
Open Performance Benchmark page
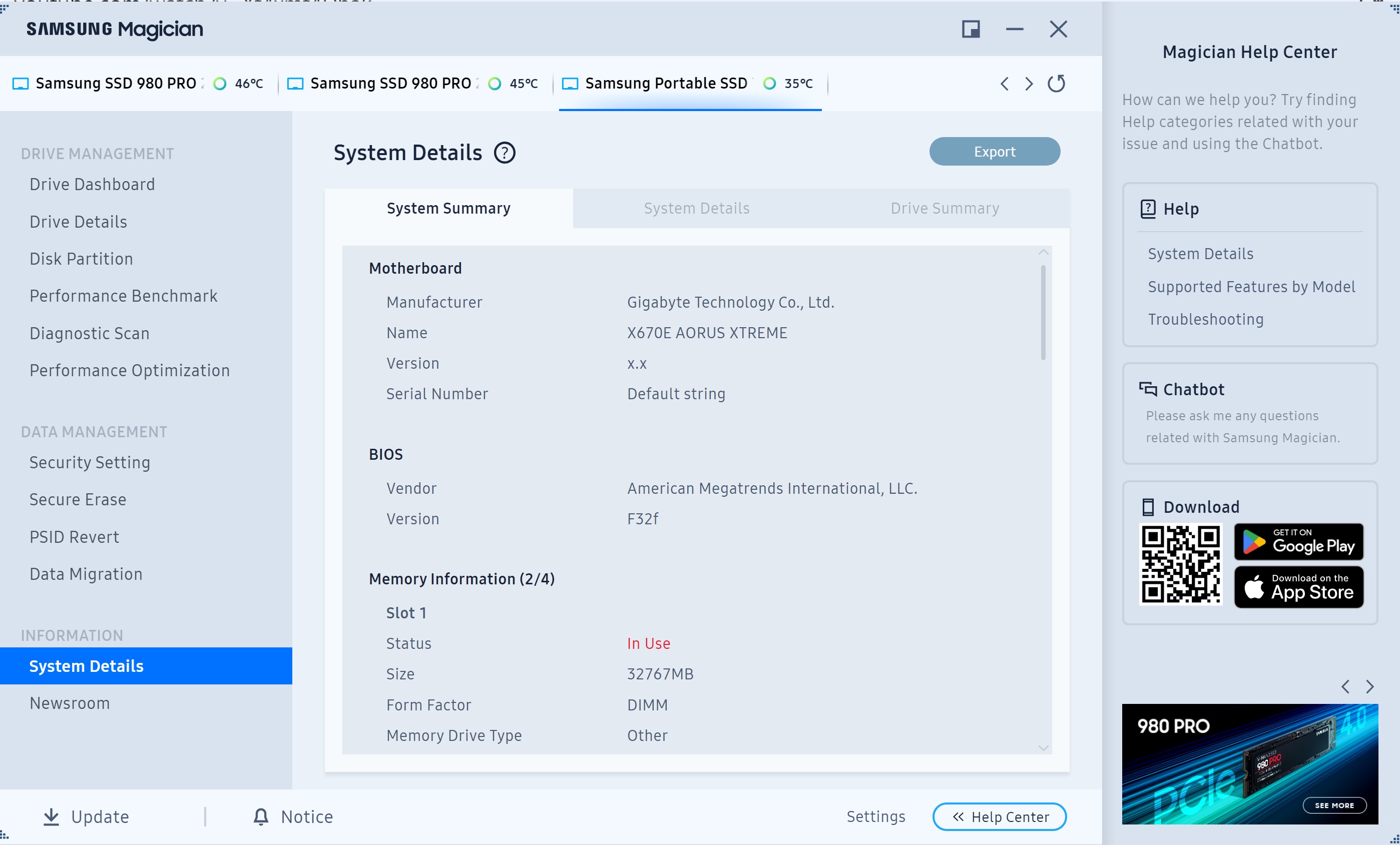click(123, 296)
